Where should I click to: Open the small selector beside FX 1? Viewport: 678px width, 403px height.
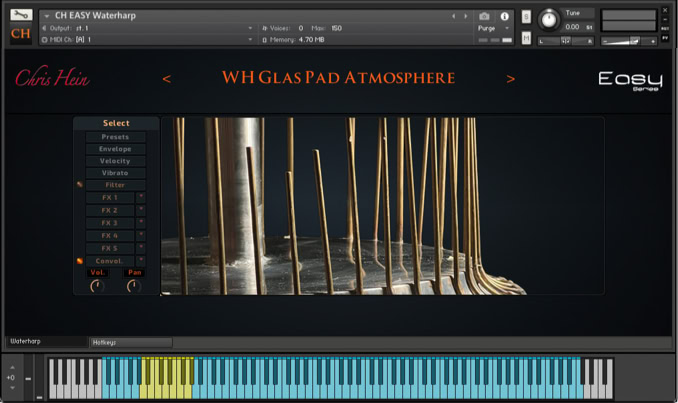point(141,198)
